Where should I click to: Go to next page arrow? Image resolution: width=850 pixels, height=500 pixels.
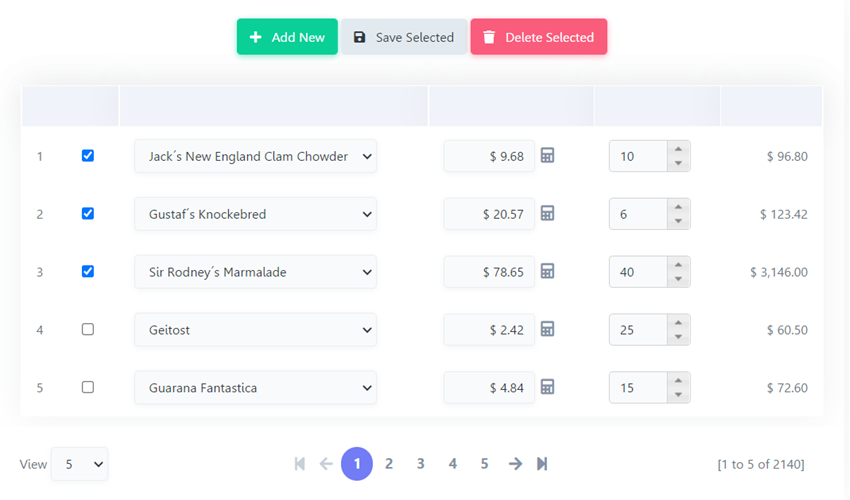515,464
